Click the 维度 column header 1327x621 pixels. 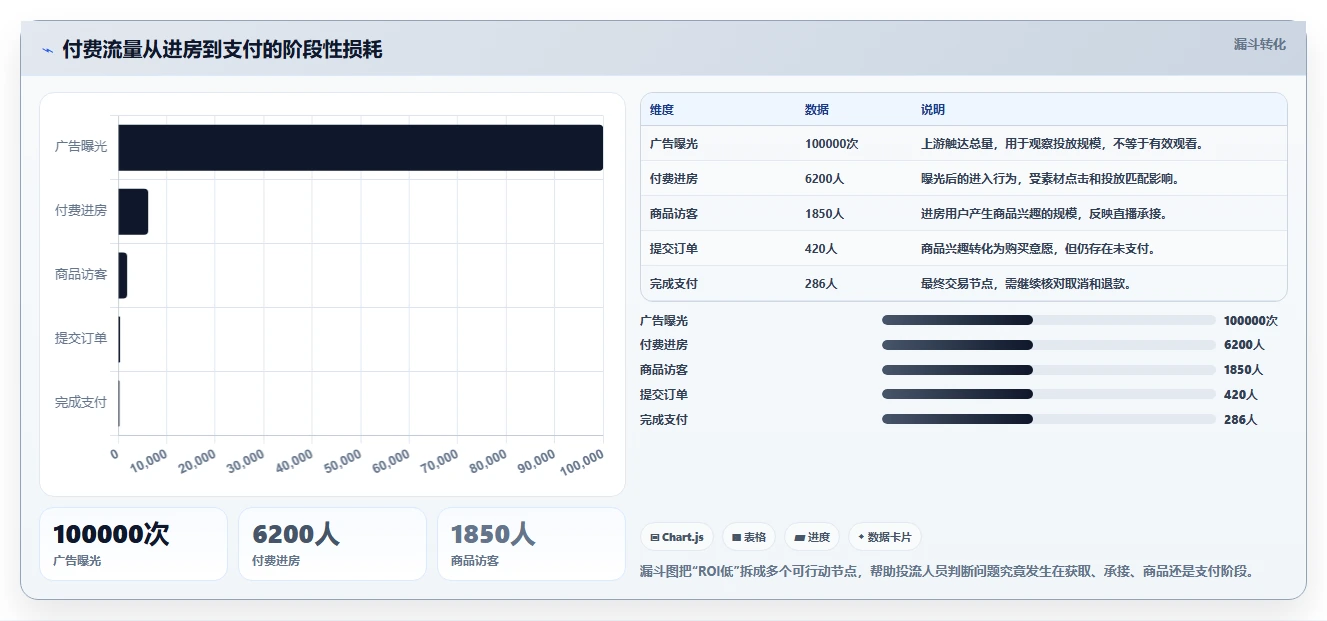coord(662,110)
